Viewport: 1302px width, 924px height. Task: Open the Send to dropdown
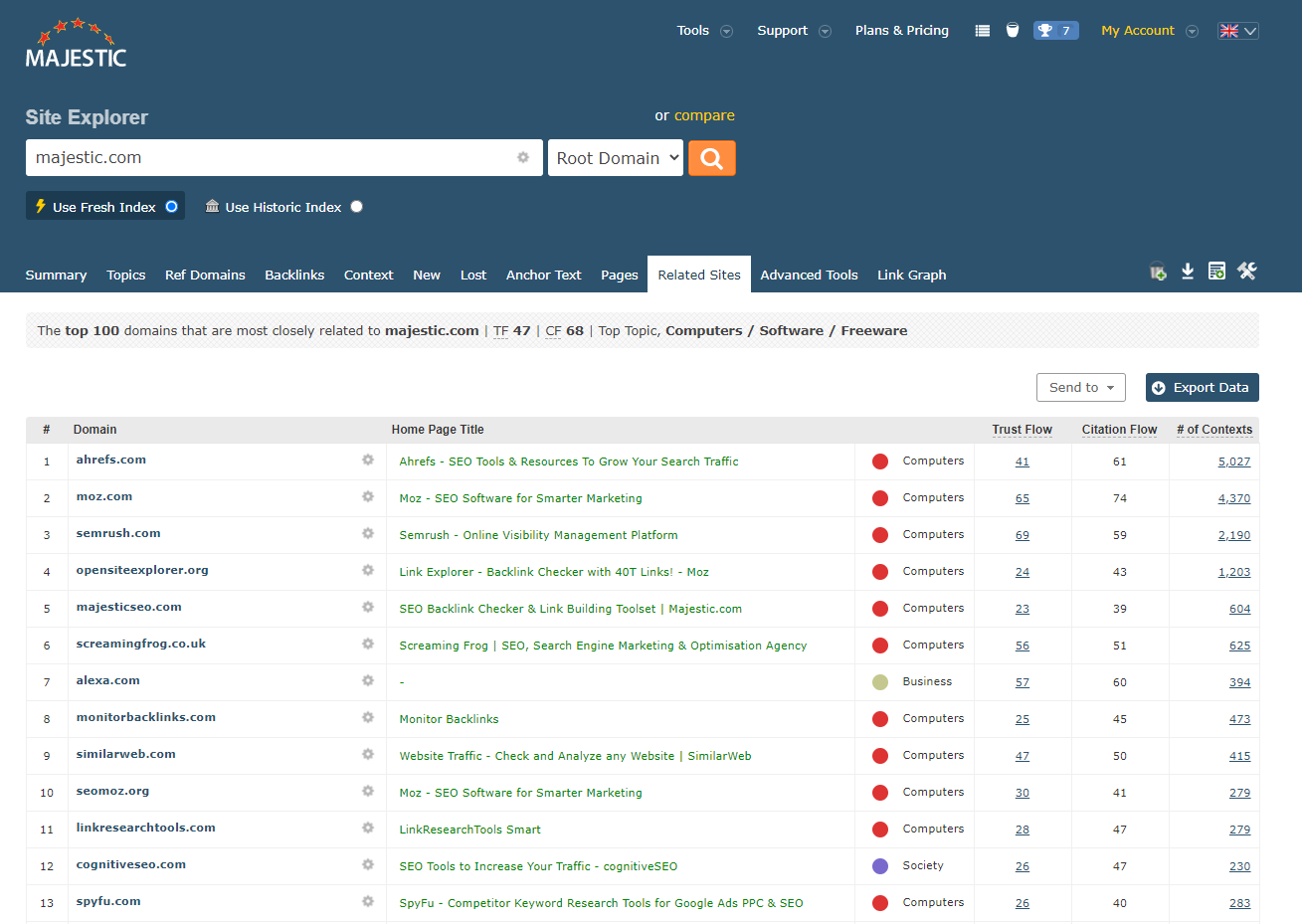(x=1081, y=387)
